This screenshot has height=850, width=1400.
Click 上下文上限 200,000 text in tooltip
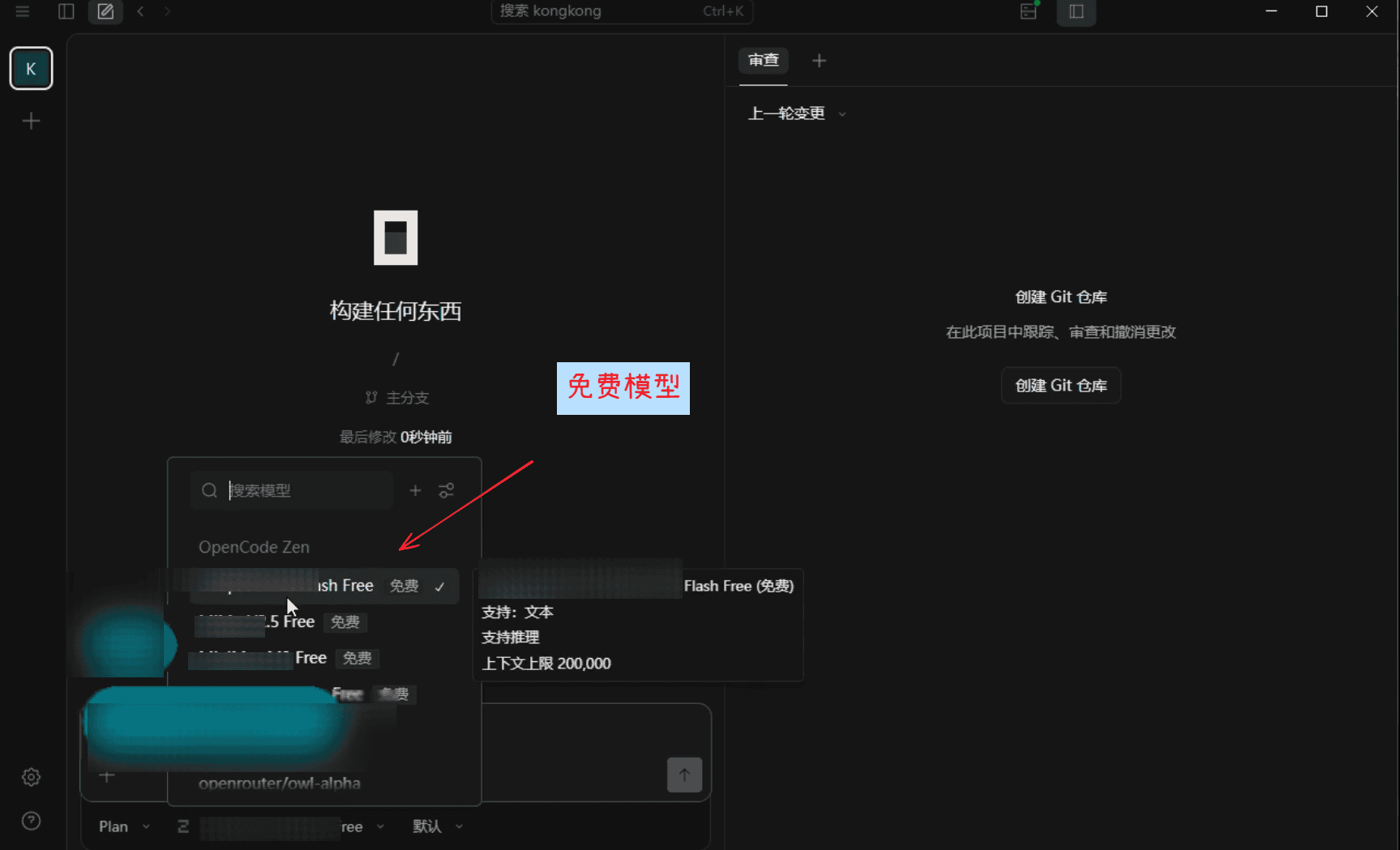(x=546, y=664)
